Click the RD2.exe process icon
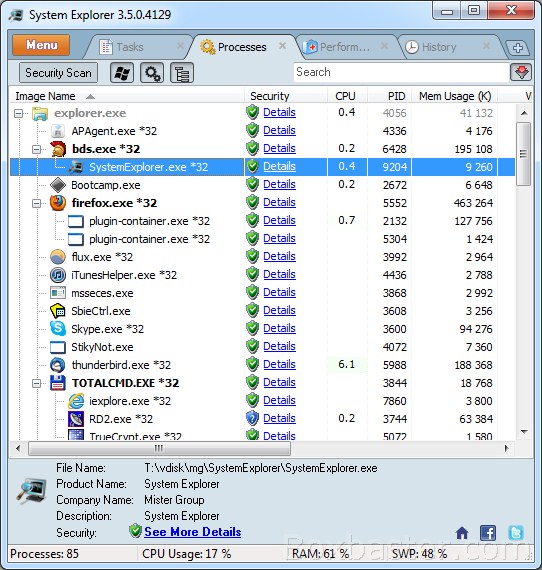This screenshot has height=570, width=542. pyautogui.click(x=76, y=419)
